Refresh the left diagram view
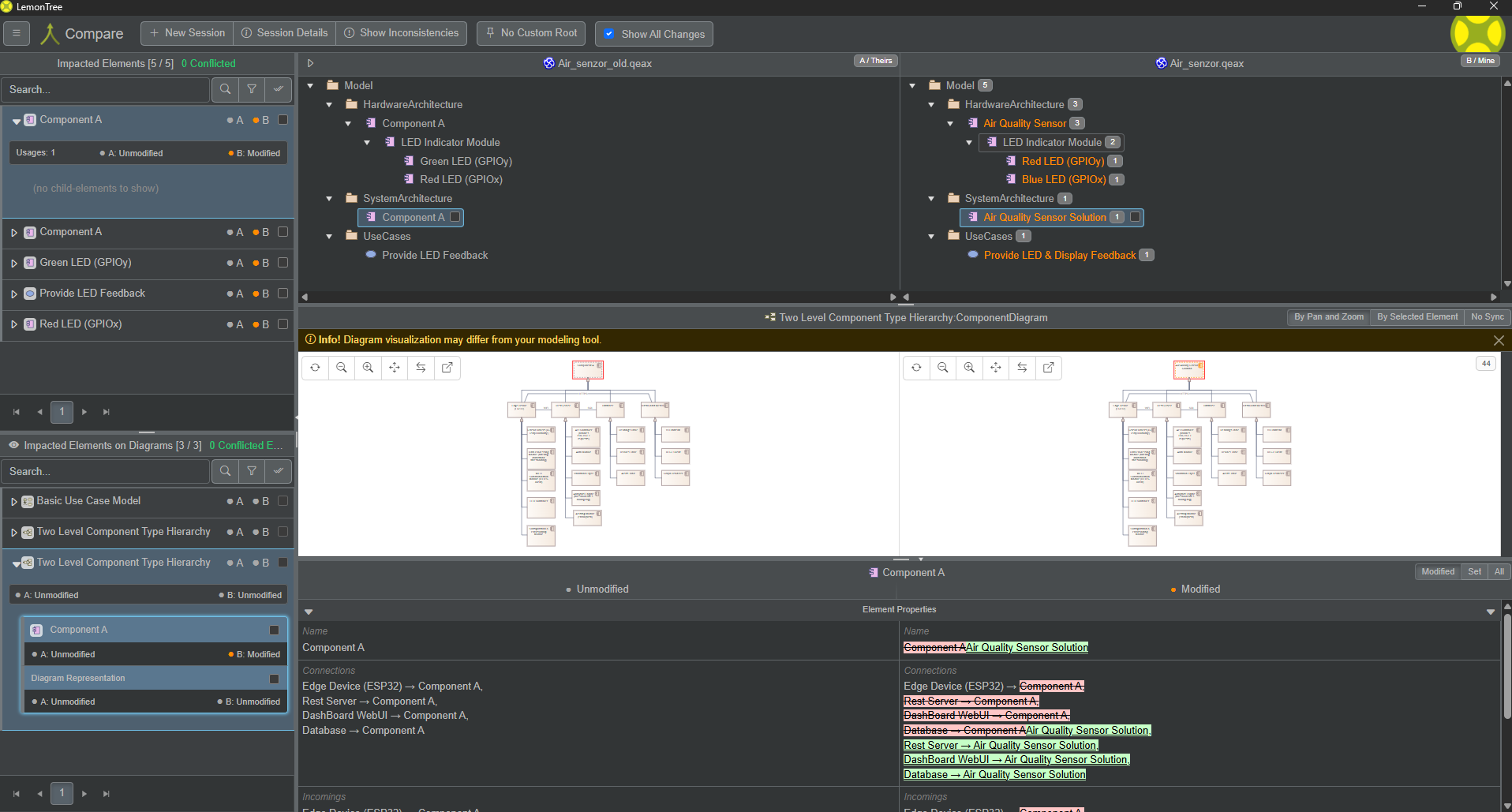The width and height of the screenshot is (1512, 812). [315, 368]
